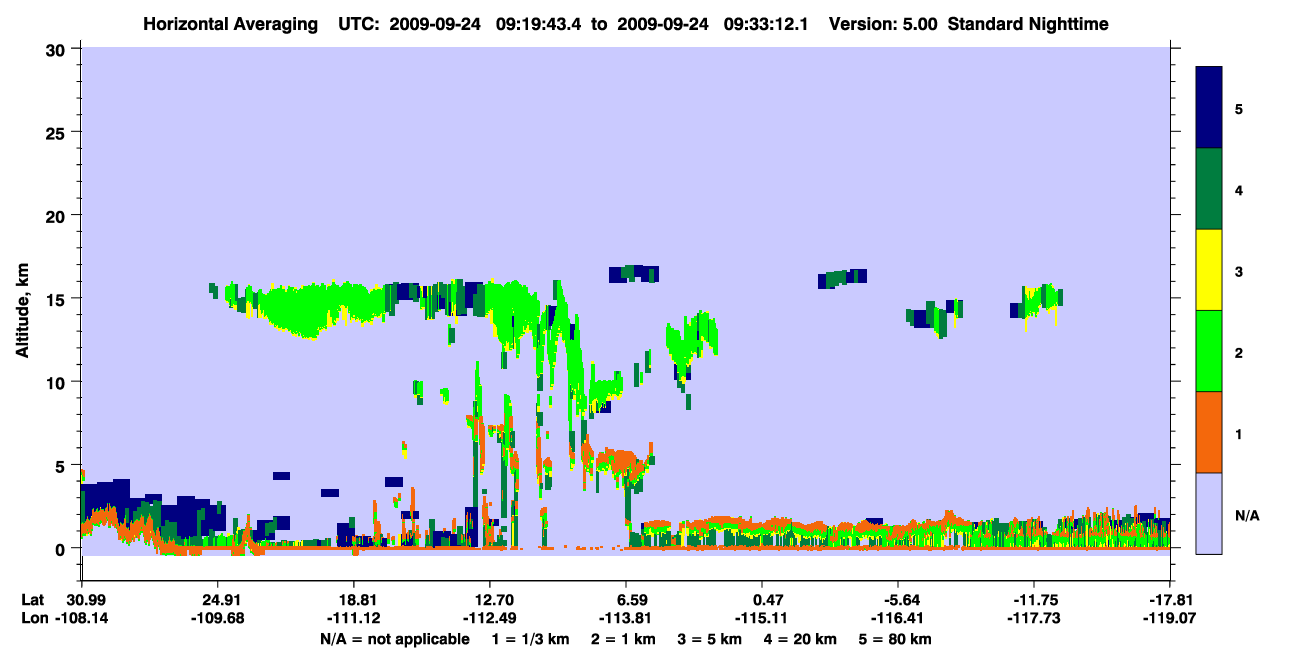Click the y-axis tick label 25
The height and width of the screenshot is (667, 1300).
click(x=56, y=132)
